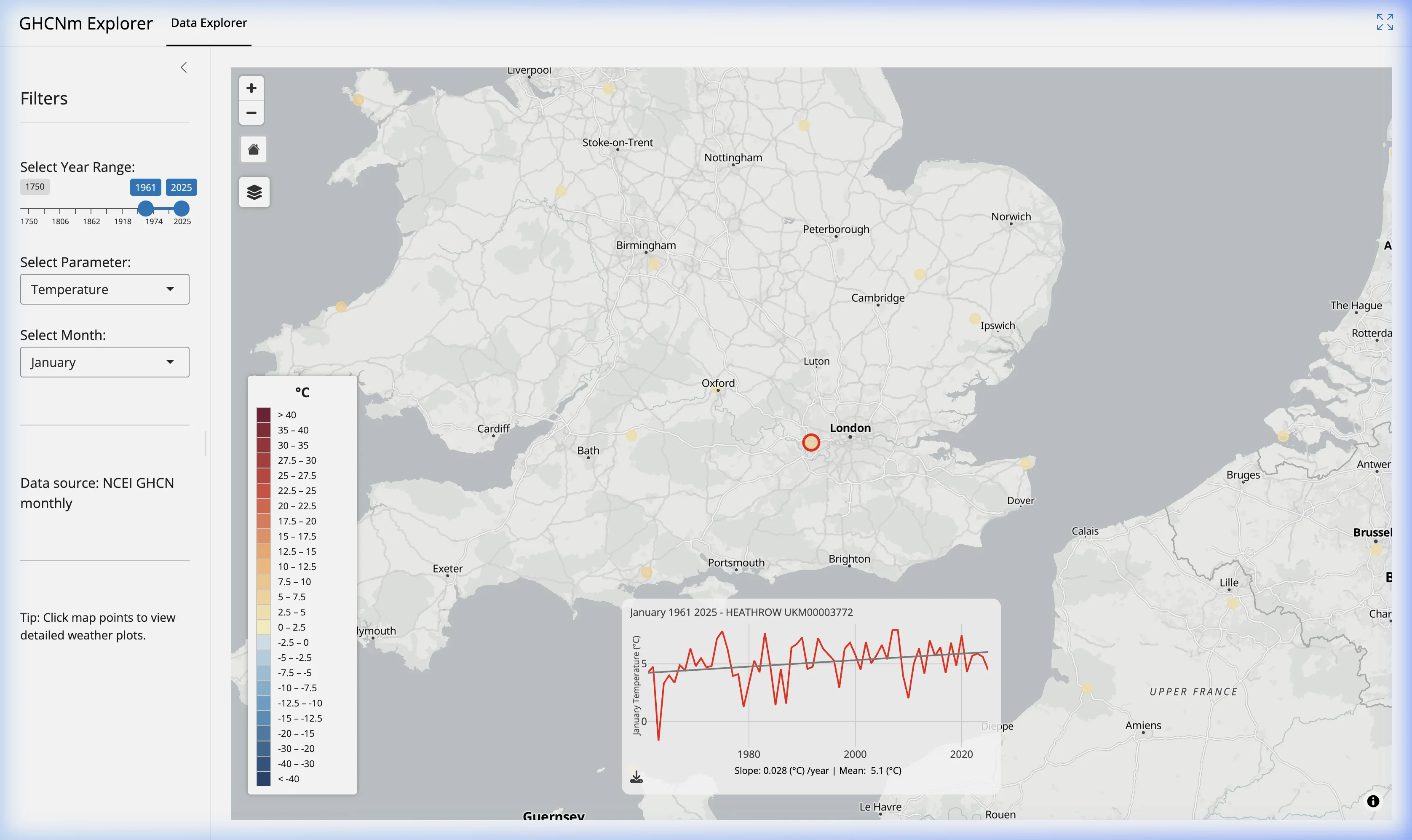Click the 0 – 2.5 legend color swatch
The width and height of the screenshot is (1412, 840).
point(263,627)
